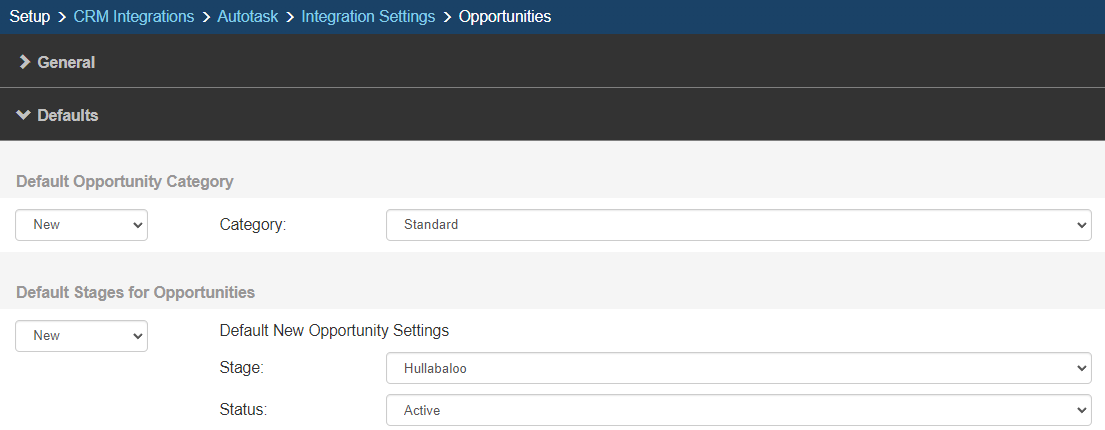Open the Category dropdown showing Standard

point(738,225)
